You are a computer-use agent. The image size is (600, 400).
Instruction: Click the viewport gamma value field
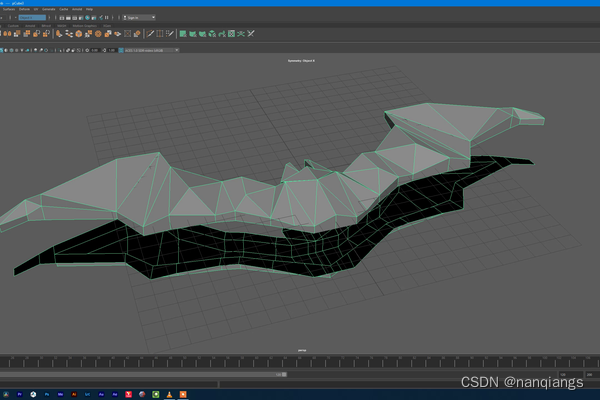pos(111,50)
